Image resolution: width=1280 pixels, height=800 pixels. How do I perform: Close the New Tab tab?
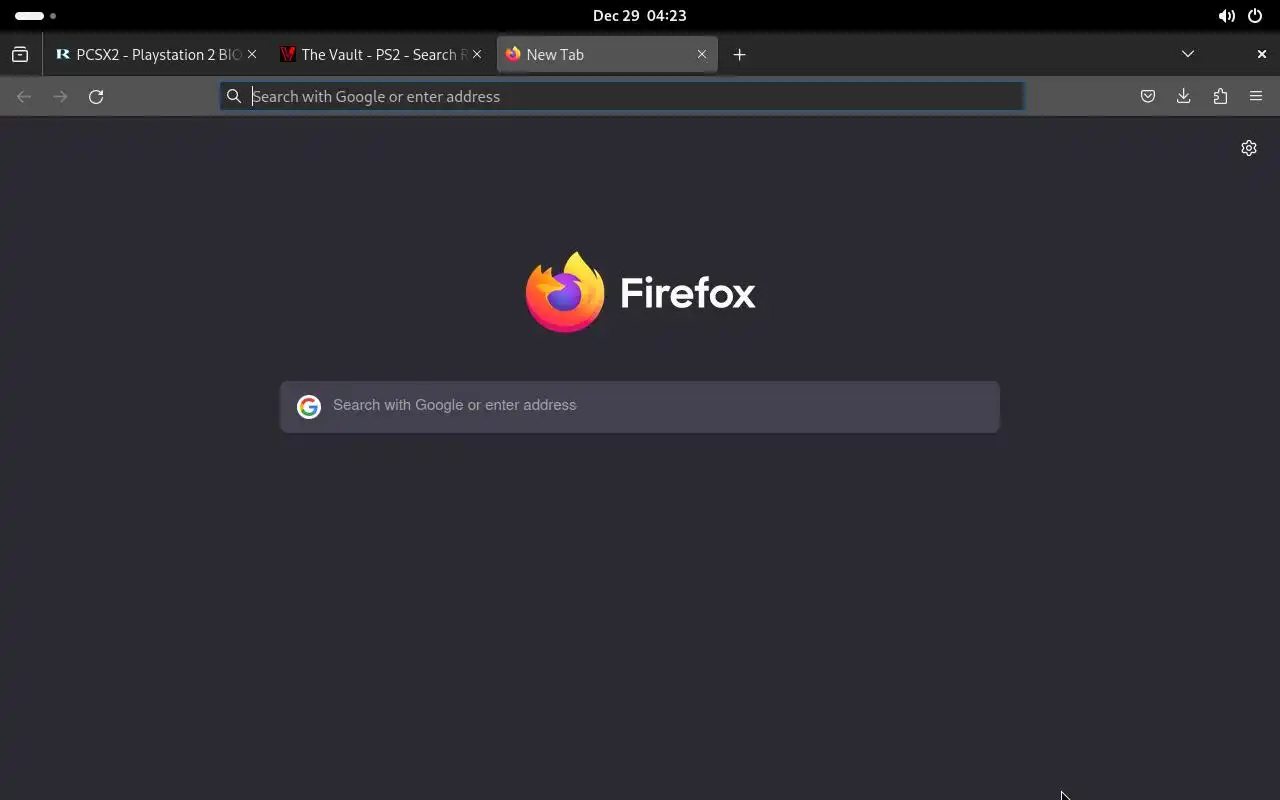pyautogui.click(x=702, y=55)
